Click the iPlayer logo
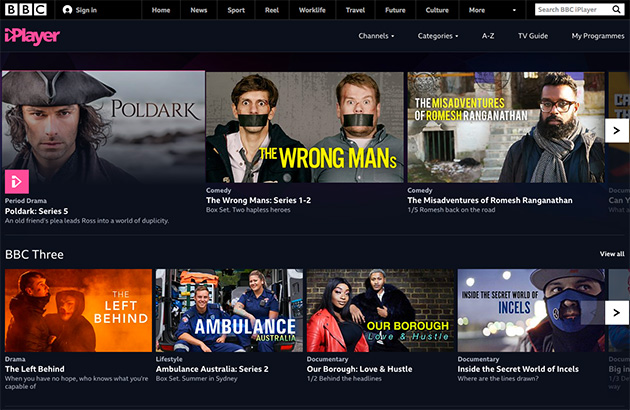 tap(32, 37)
